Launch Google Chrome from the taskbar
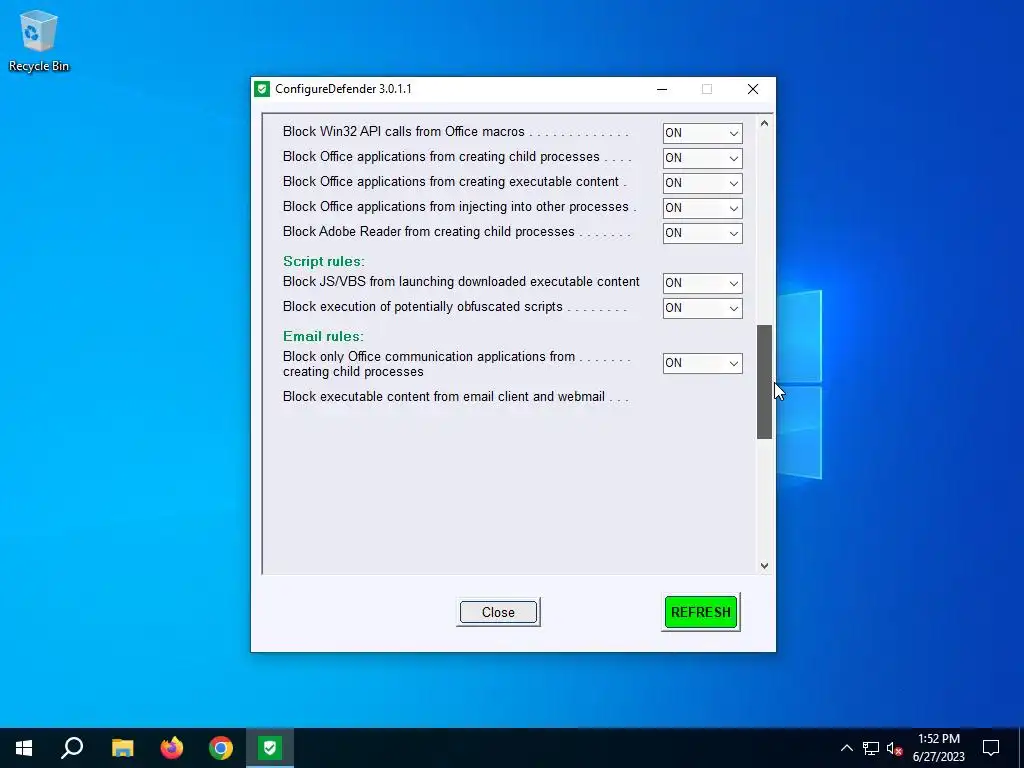 (221, 748)
